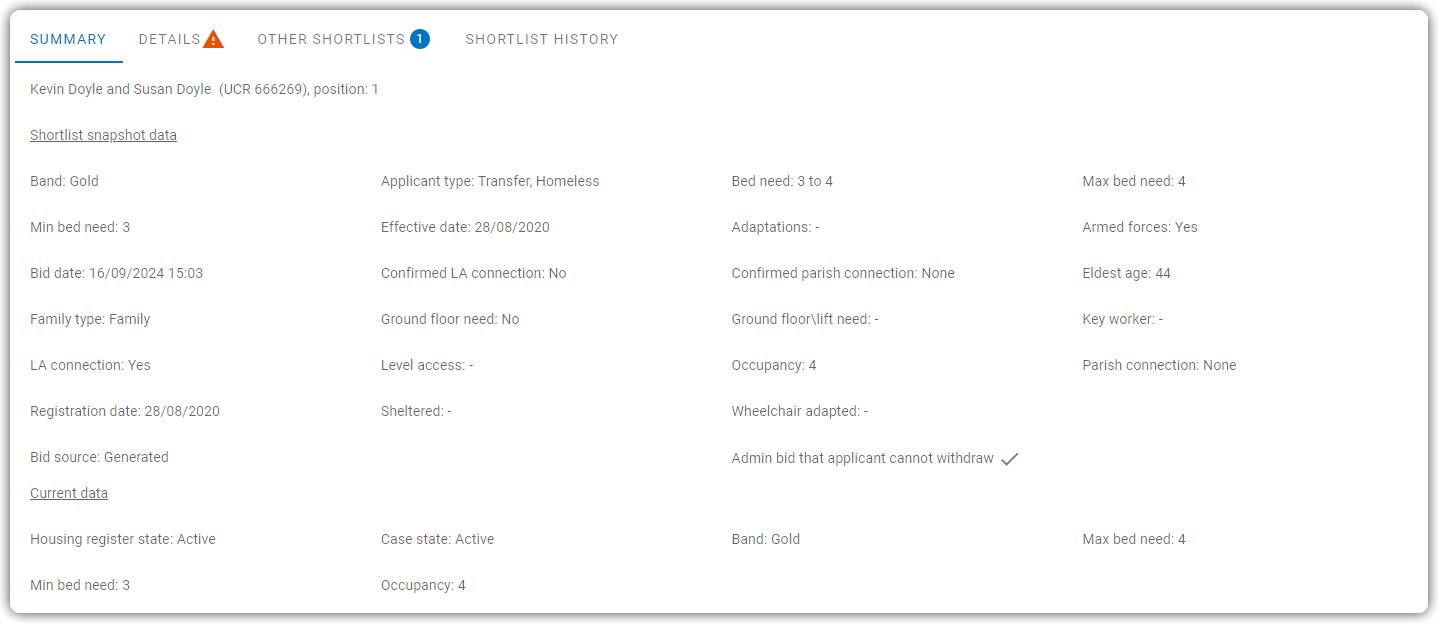Click the Registration date: 28/08/2020 text
The image size is (1438, 623).
pyautogui.click(x=125, y=411)
